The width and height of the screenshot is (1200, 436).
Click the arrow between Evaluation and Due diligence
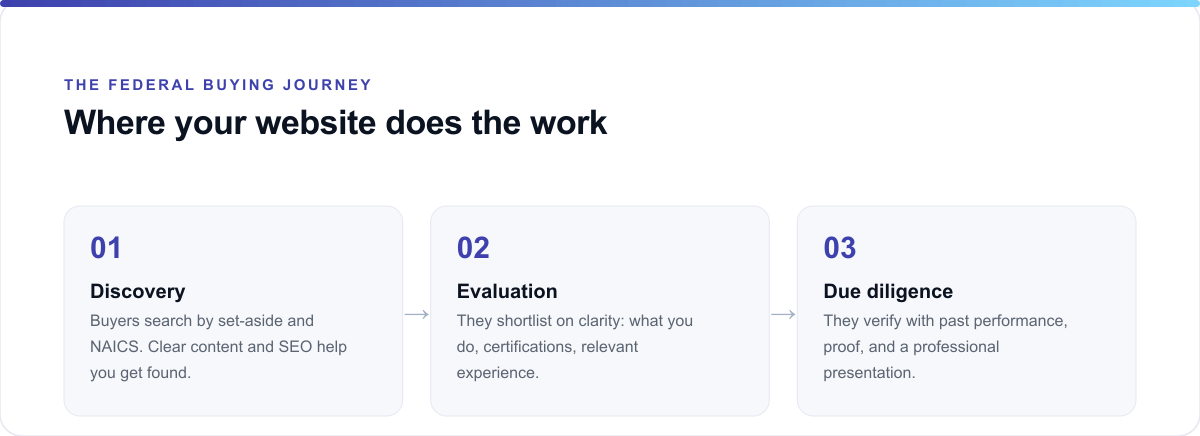(x=783, y=315)
